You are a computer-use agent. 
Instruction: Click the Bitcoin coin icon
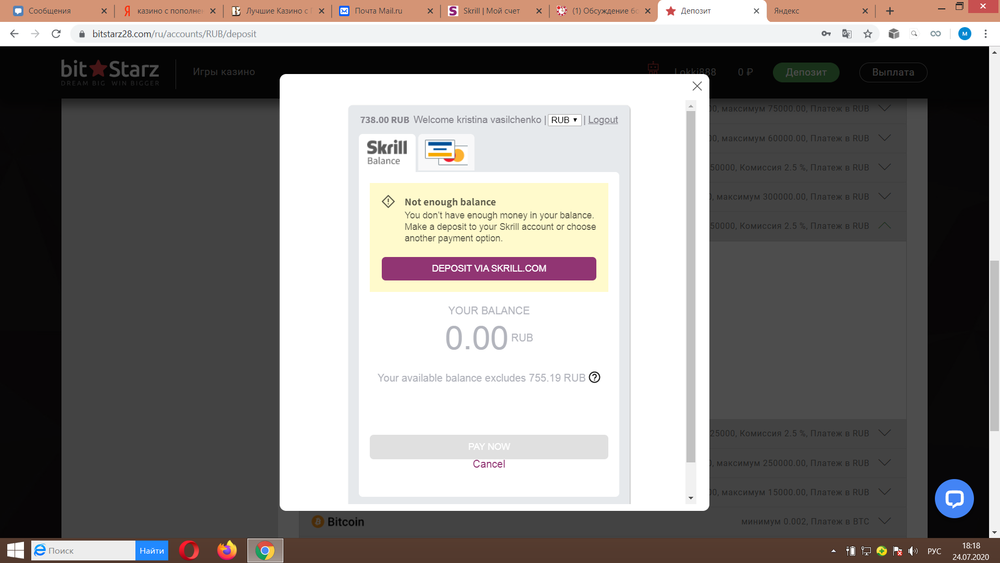pyautogui.click(x=318, y=522)
